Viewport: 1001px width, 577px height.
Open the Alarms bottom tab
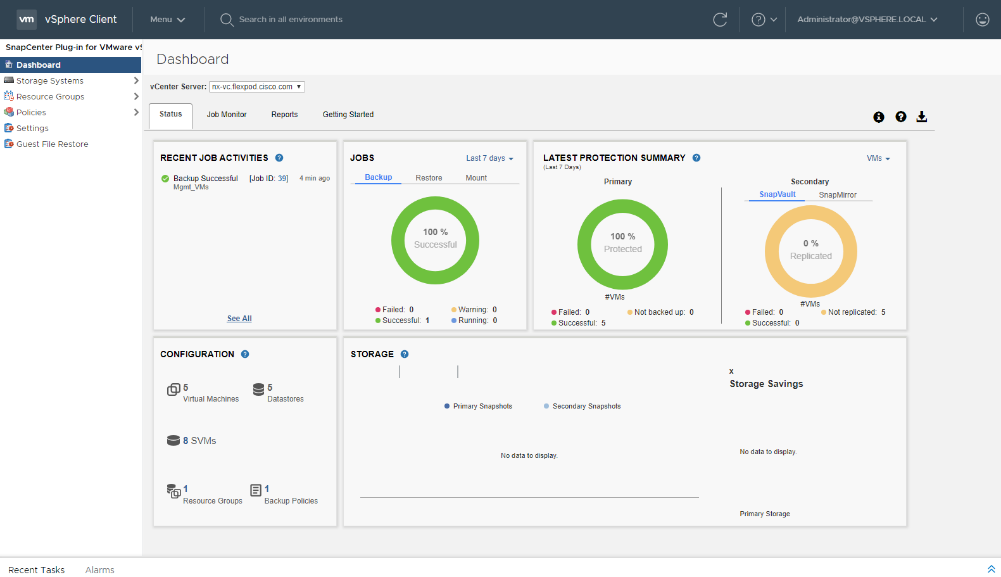click(x=100, y=570)
